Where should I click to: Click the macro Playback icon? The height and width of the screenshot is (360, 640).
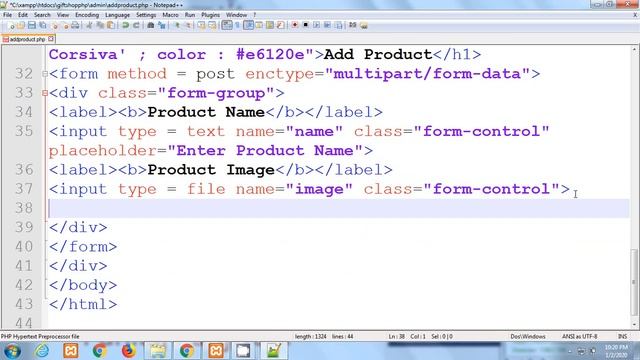tap(316, 25)
